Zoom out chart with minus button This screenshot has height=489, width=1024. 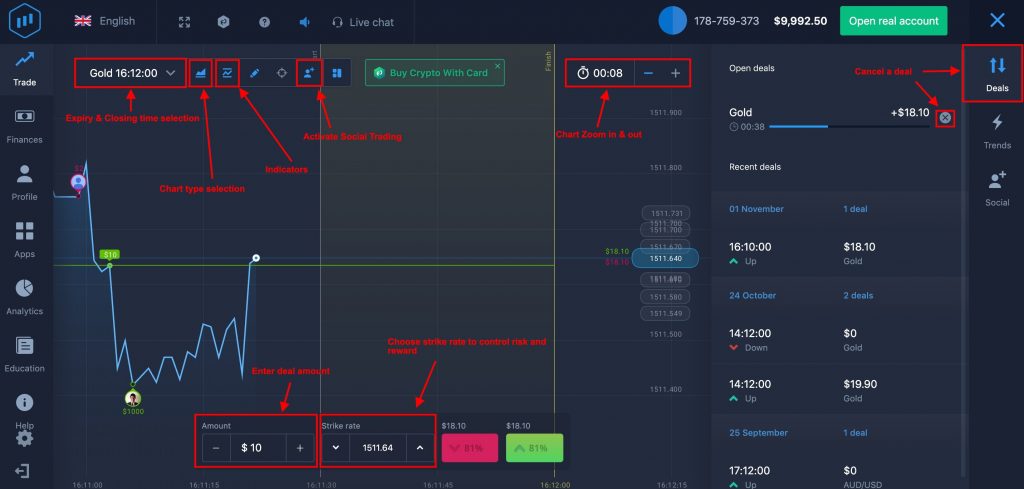coord(648,73)
